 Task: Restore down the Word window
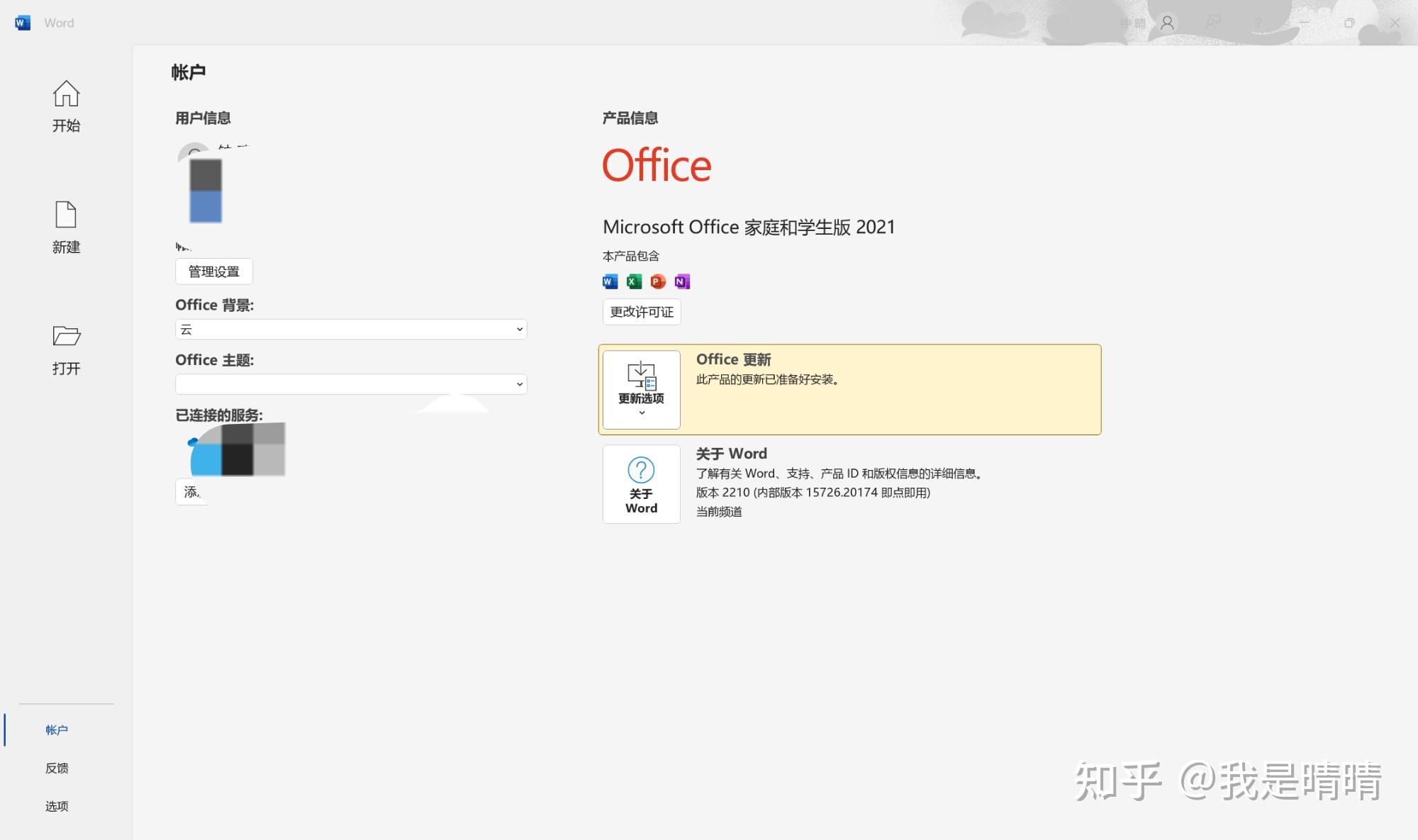[x=1349, y=23]
